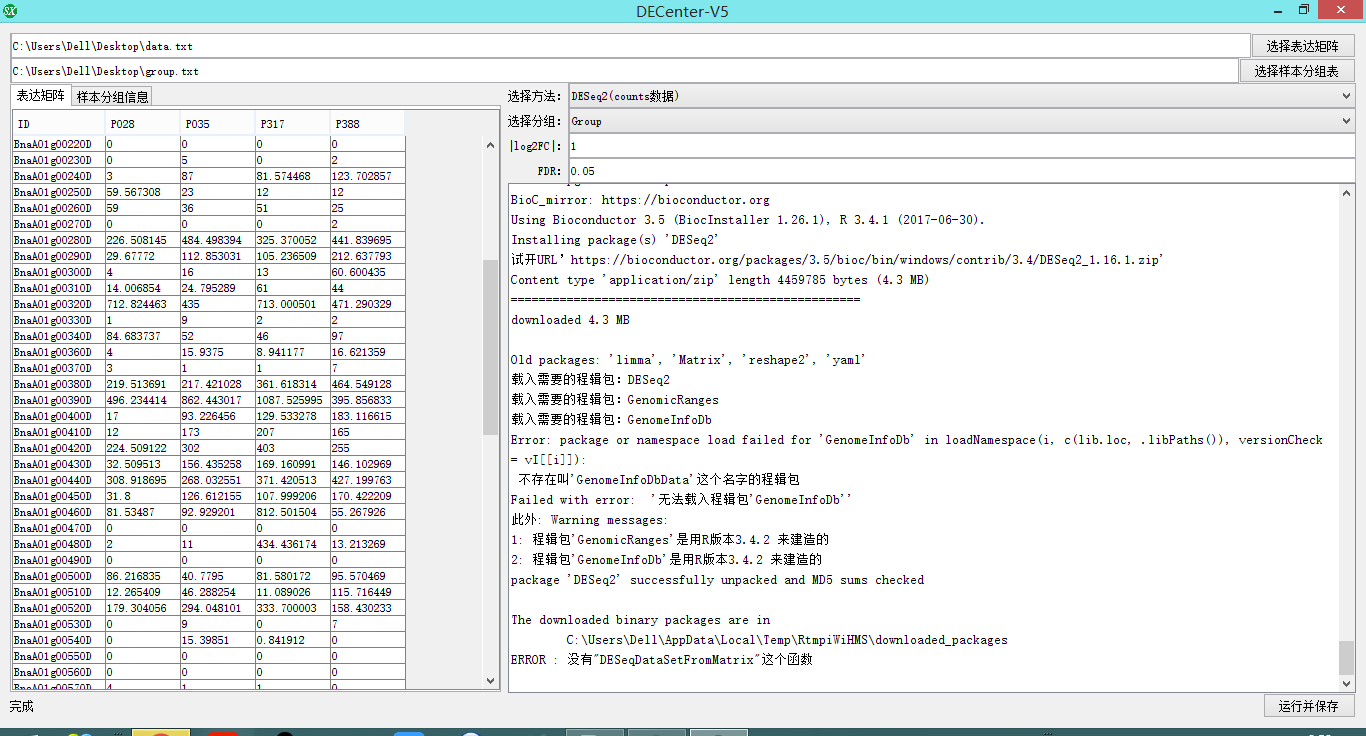Click the P317 column header

point(292,124)
